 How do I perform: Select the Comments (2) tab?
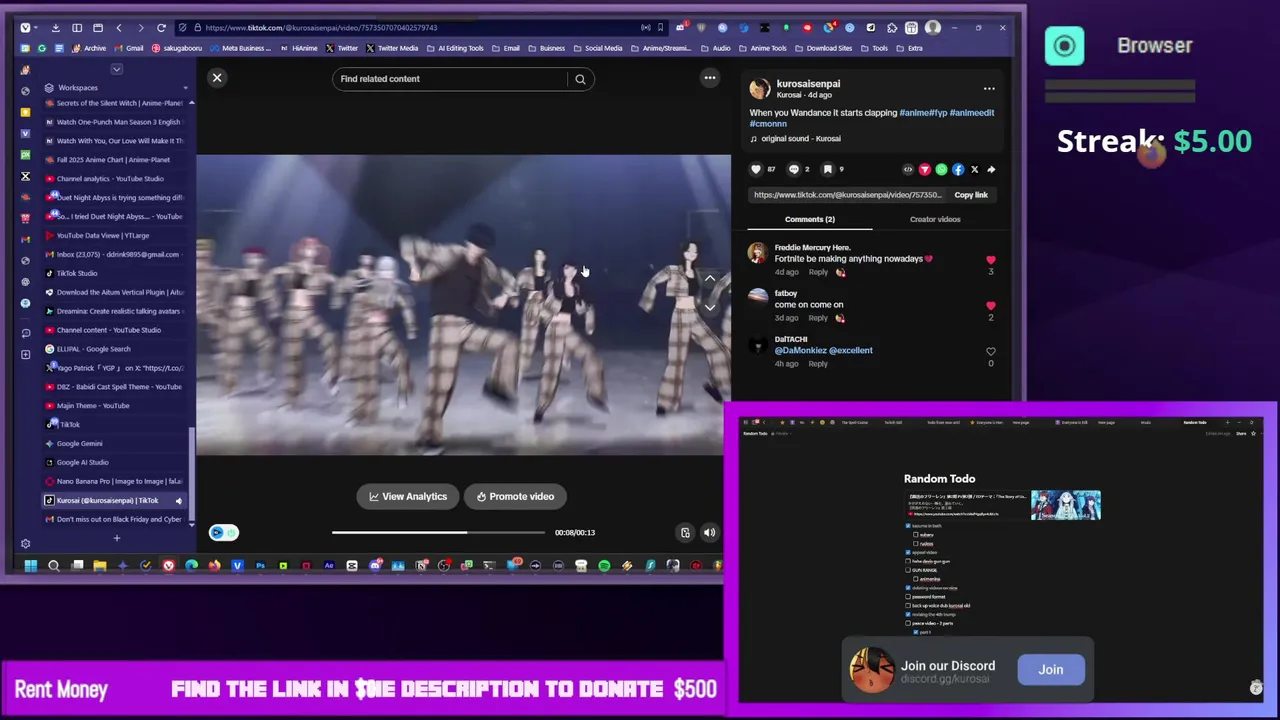coord(810,219)
